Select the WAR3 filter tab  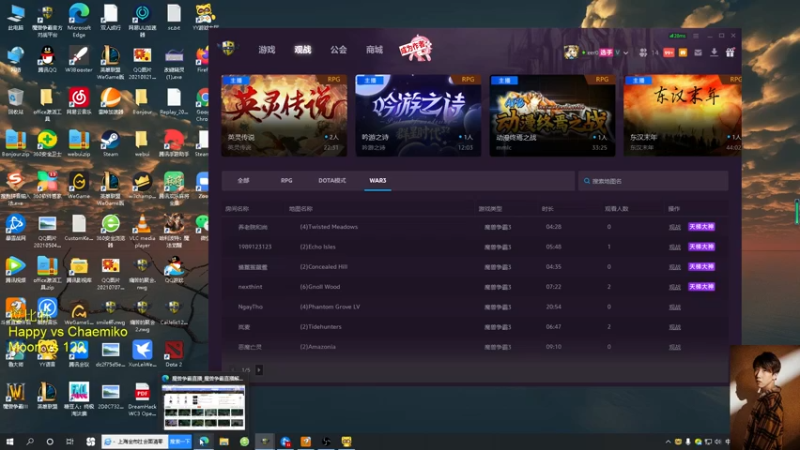[x=378, y=181]
